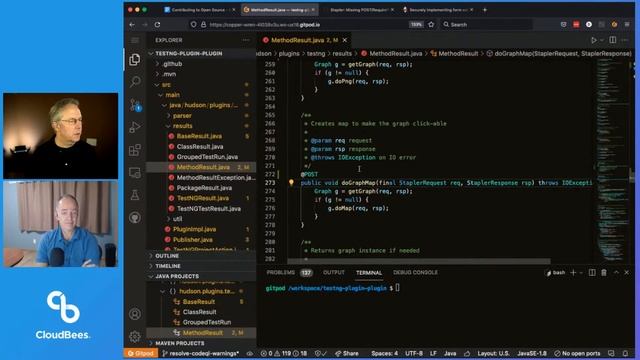Kill terminal with trash icon

[x=604, y=273]
